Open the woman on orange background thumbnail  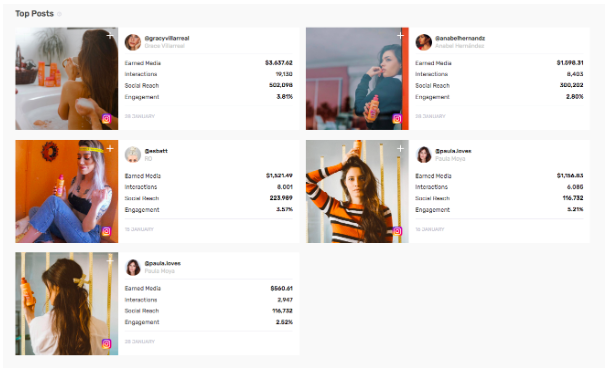click(x=67, y=191)
